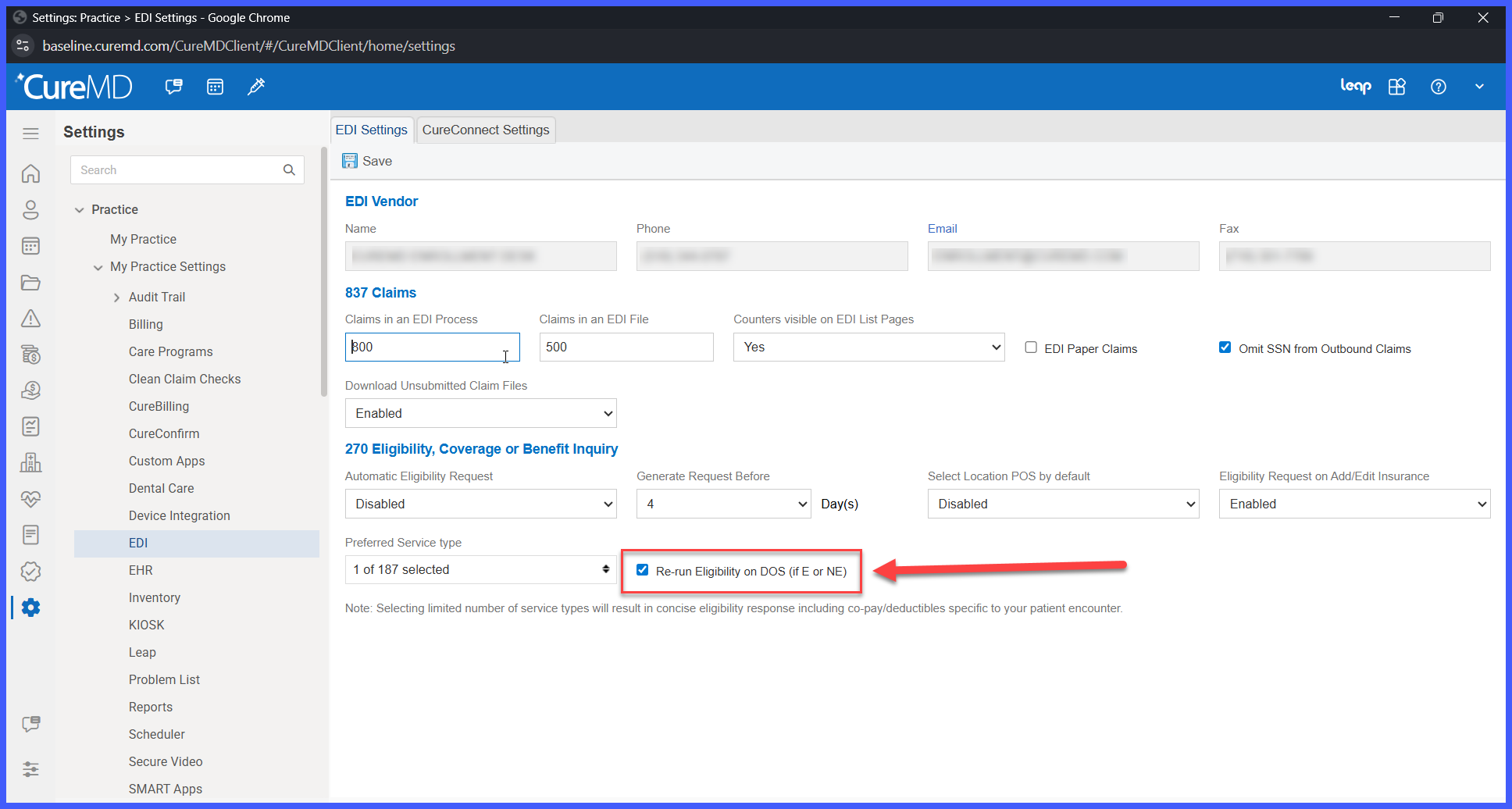Viewport: 1512px width, 809px height.
Task: Toggle Re-run Eligibility on DOS checkbox
Action: click(x=642, y=570)
